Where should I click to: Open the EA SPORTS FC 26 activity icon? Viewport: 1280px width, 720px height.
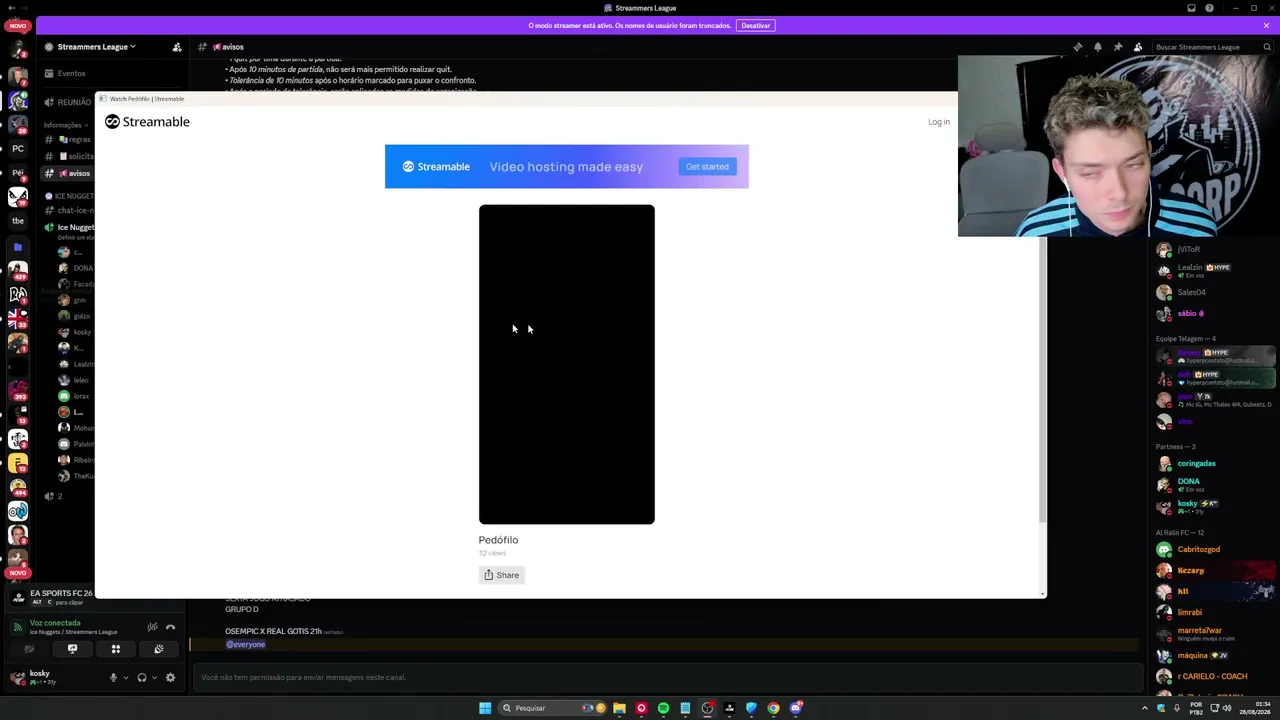(x=18, y=597)
